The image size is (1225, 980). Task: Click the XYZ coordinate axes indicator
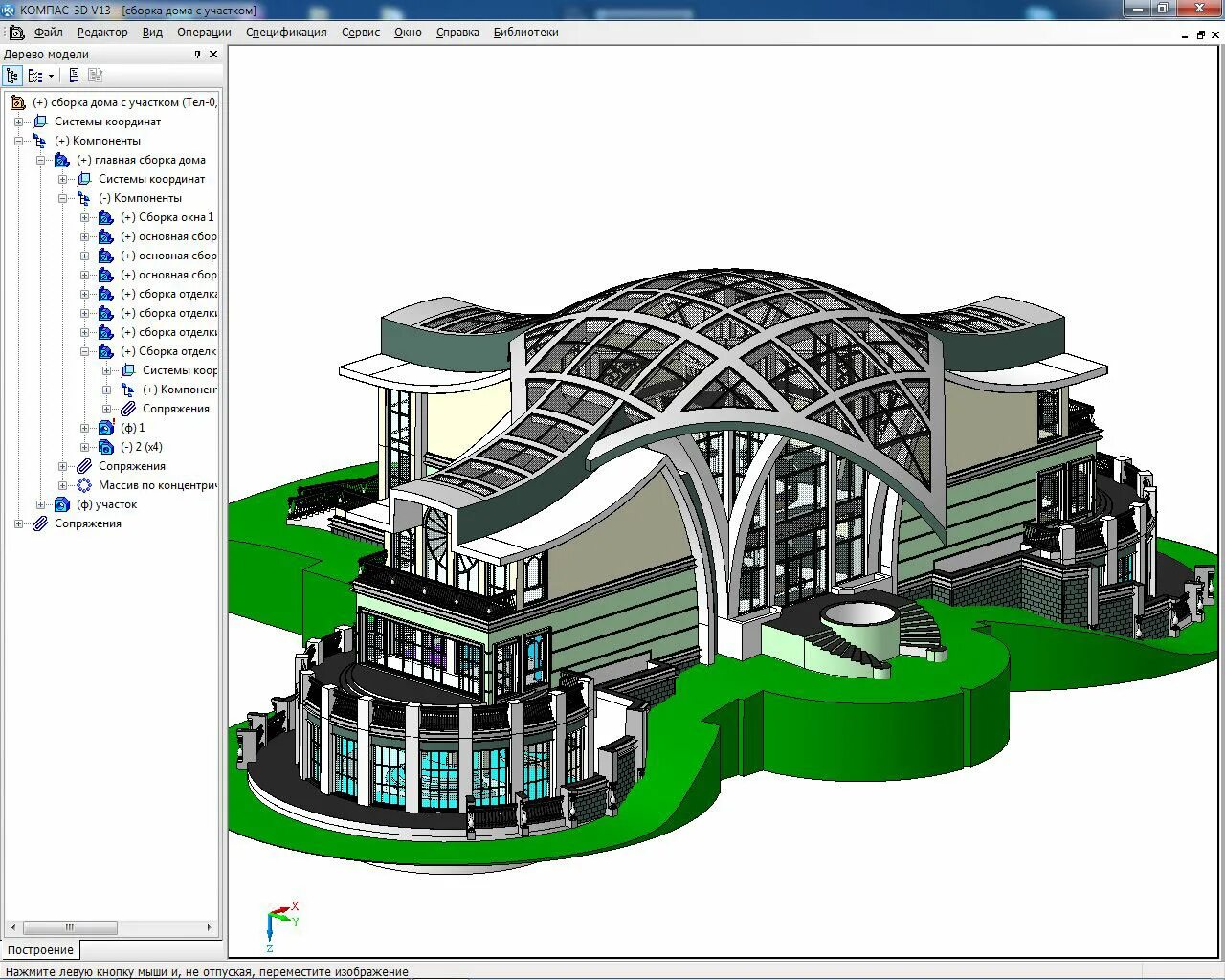pos(282,925)
